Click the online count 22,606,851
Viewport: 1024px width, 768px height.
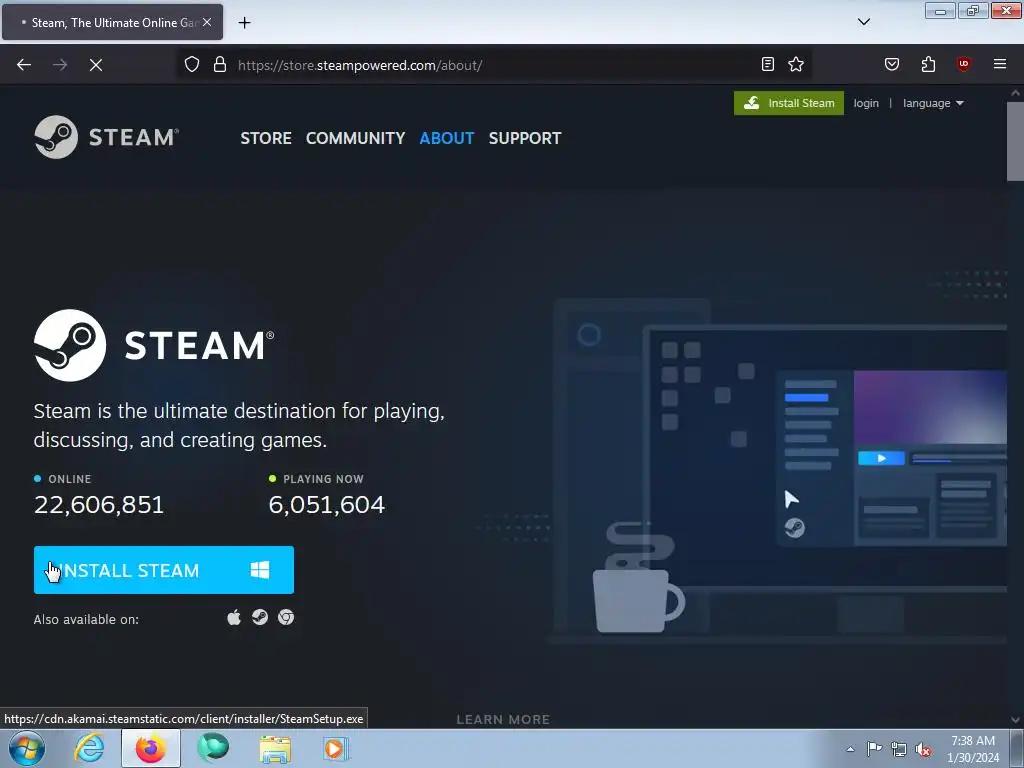point(99,505)
